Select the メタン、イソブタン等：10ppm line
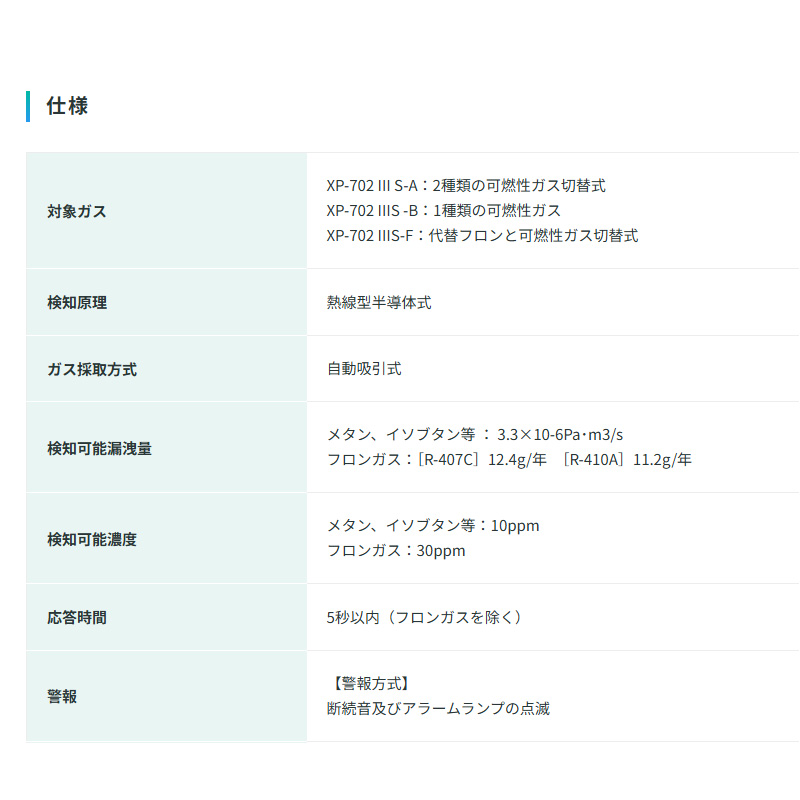 pyautogui.click(x=433, y=526)
